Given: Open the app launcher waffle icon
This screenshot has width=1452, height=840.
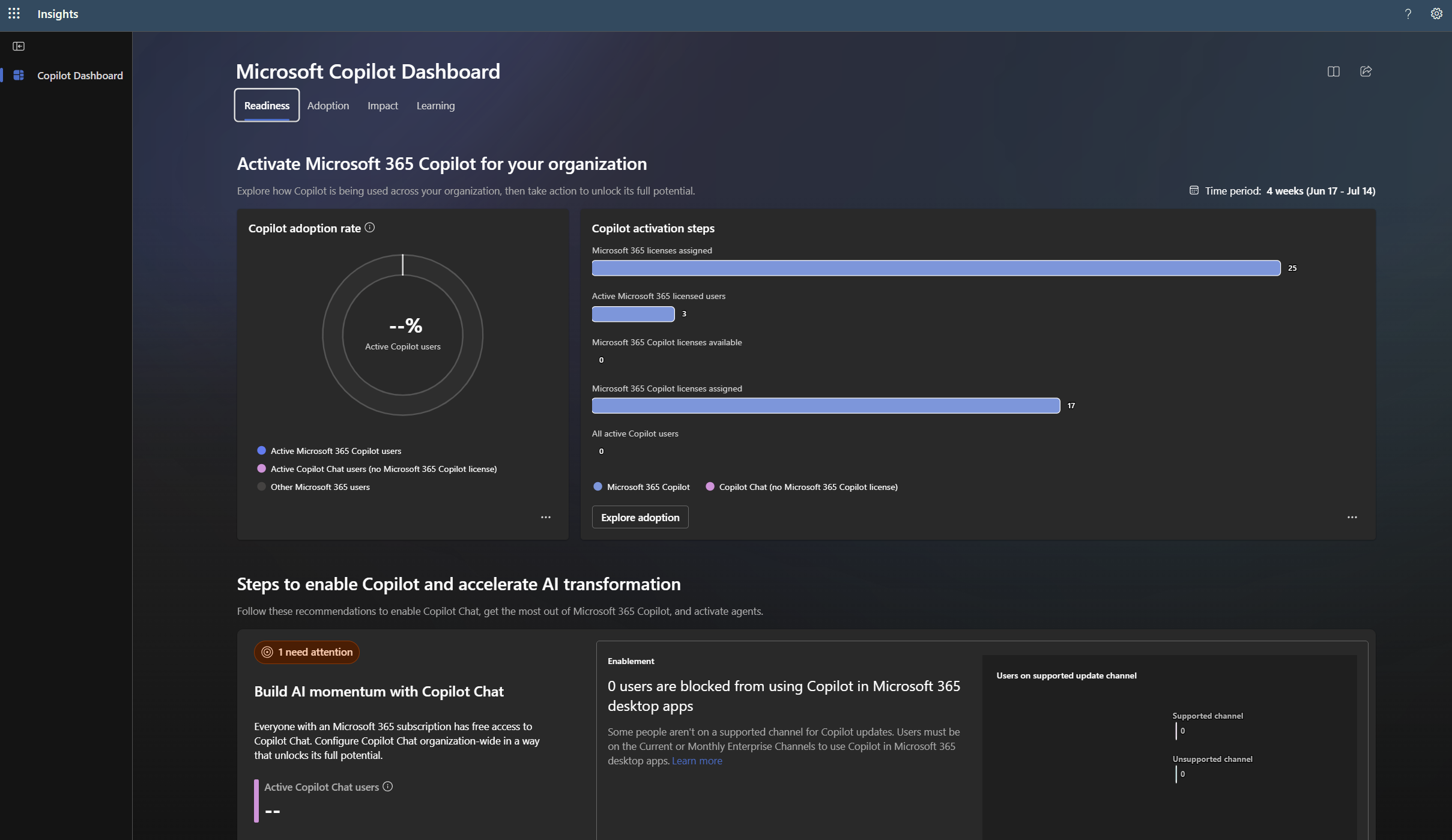Looking at the screenshot, I should point(14,13).
